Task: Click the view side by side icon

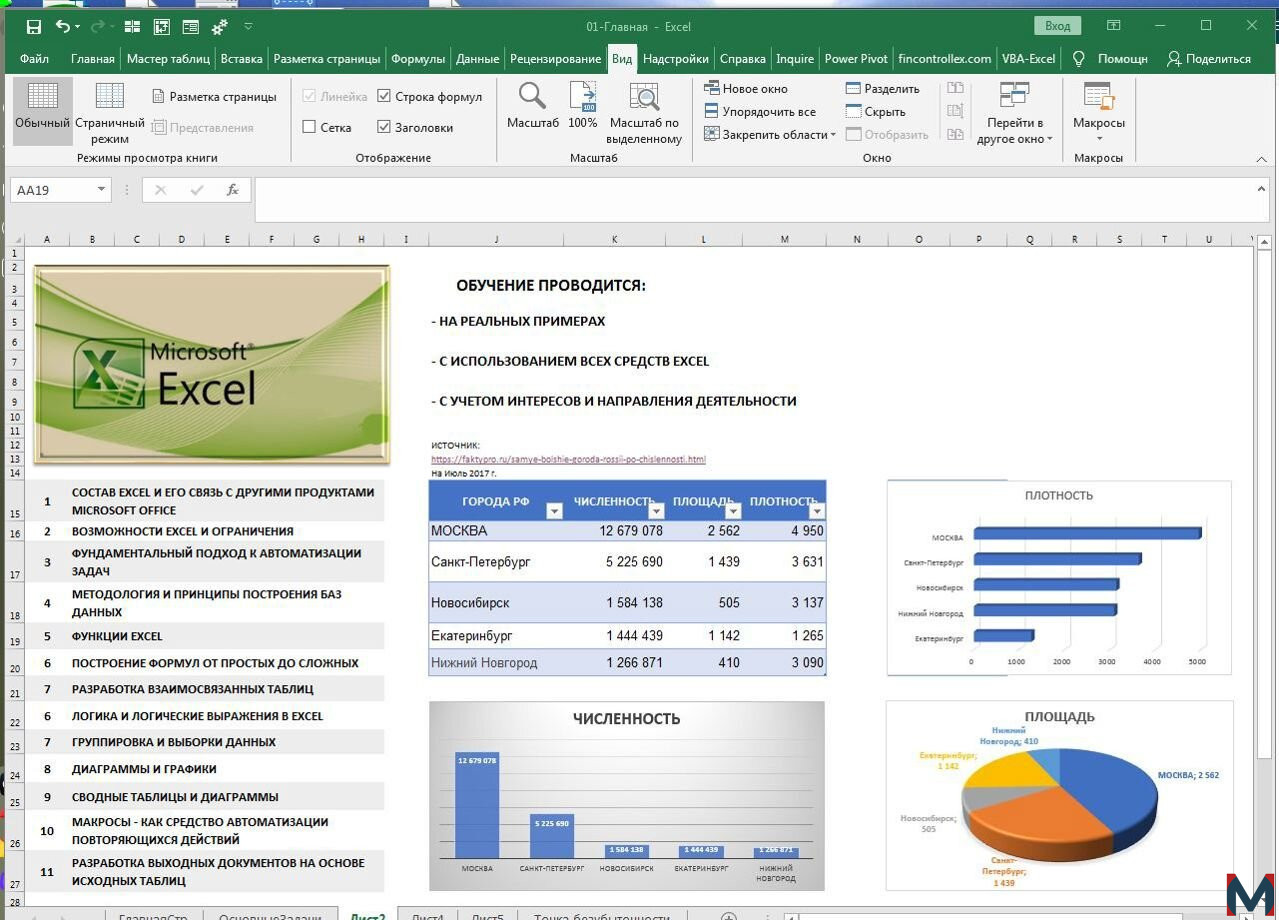Action: [955, 89]
